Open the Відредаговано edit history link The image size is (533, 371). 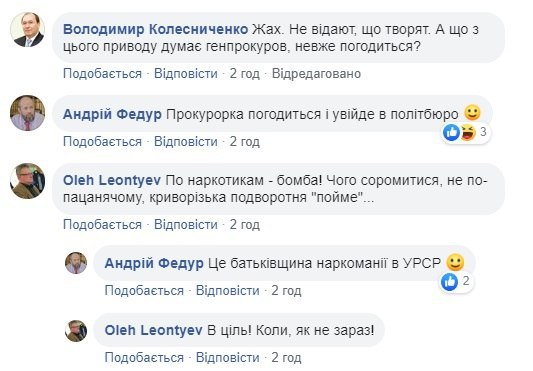point(316,73)
